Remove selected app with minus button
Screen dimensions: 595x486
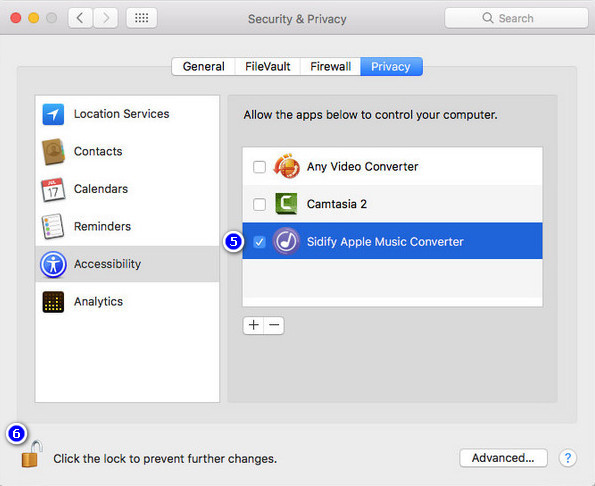(x=274, y=325)
